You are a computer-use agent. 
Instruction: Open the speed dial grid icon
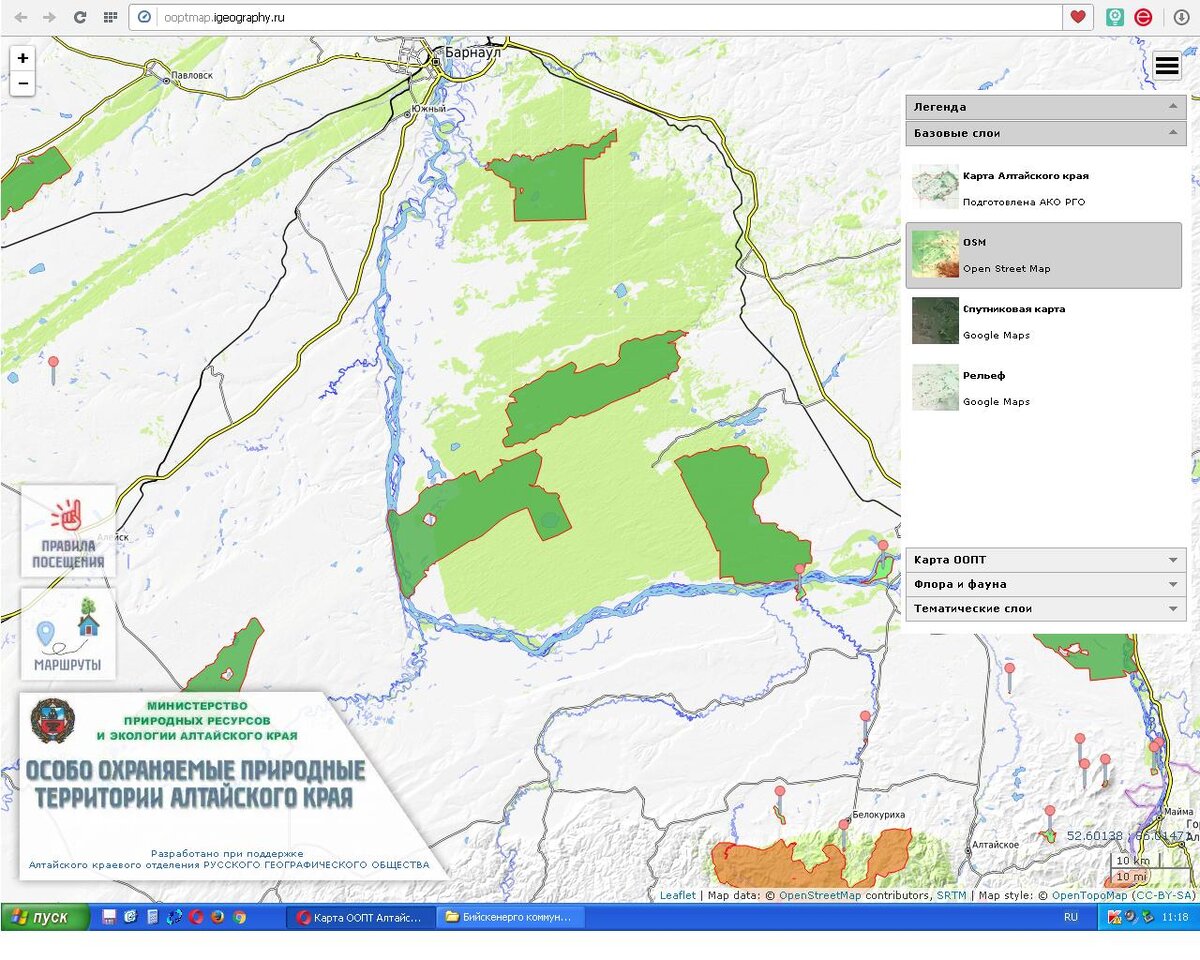(110, 17)
